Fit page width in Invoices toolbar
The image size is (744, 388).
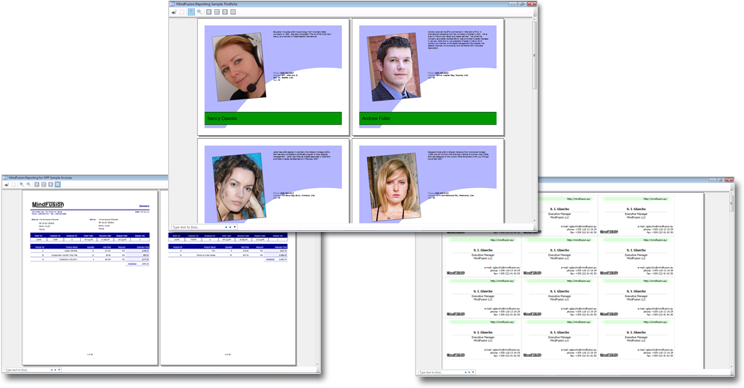(x=44, y=185)
